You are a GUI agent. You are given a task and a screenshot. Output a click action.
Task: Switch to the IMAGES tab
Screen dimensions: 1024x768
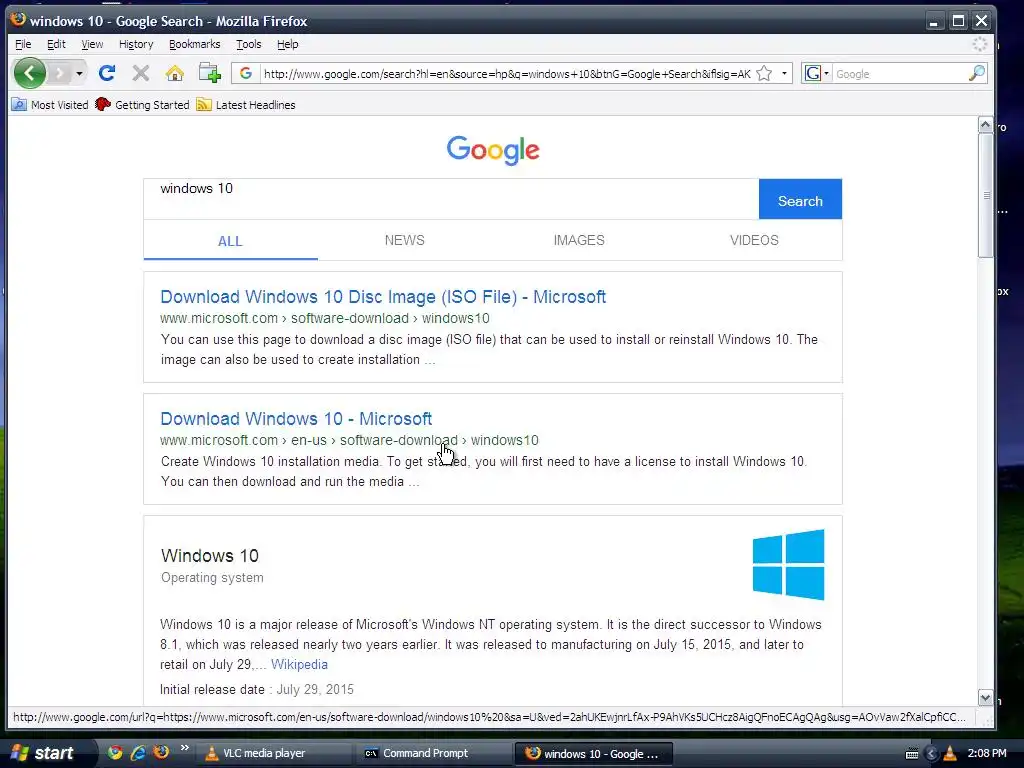click(x=579, y=240)
